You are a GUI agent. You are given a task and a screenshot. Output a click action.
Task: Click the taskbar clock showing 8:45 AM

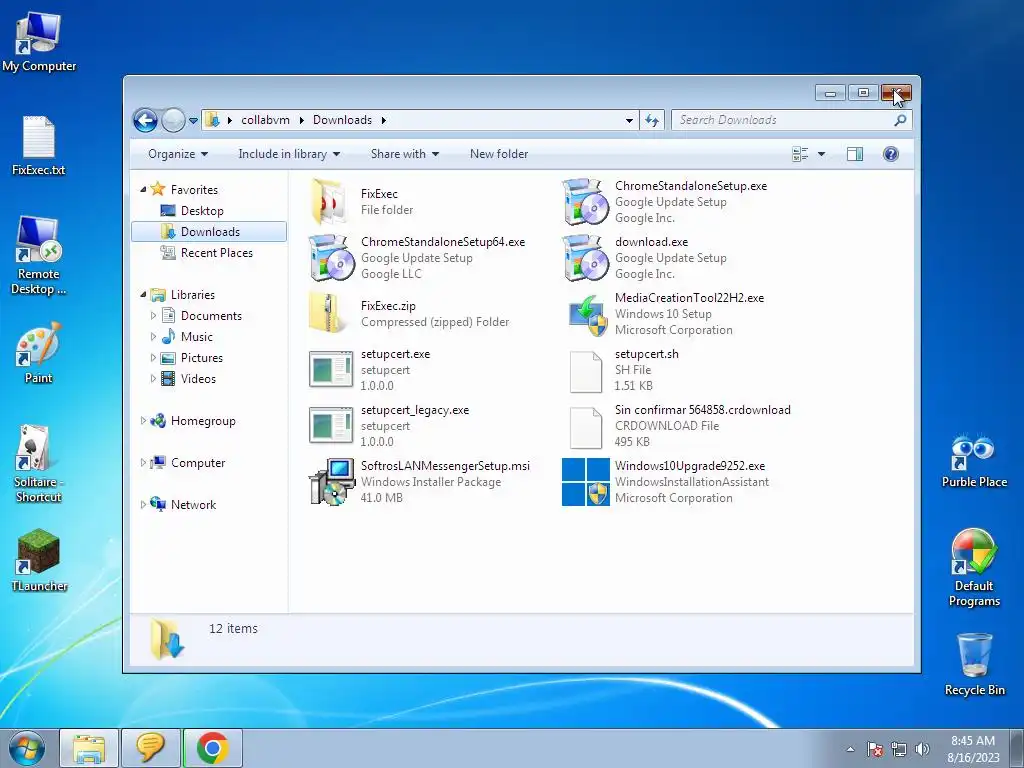coord(973,749)
